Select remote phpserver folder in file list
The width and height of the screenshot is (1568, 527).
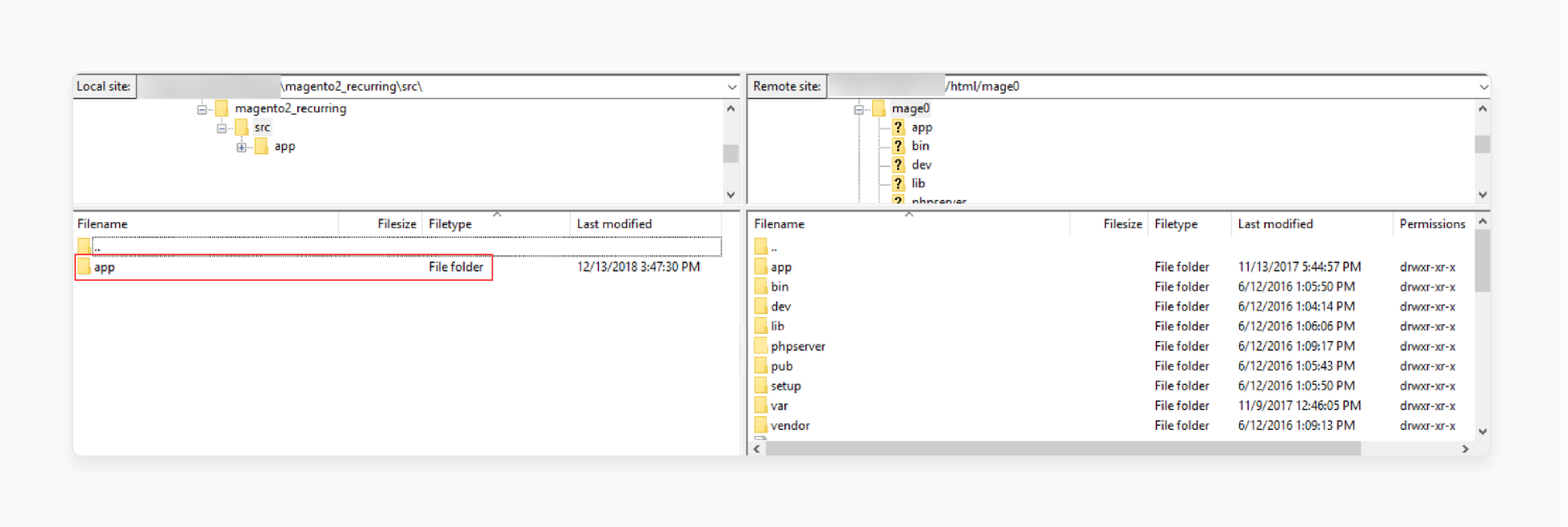tap(1113, 346)
